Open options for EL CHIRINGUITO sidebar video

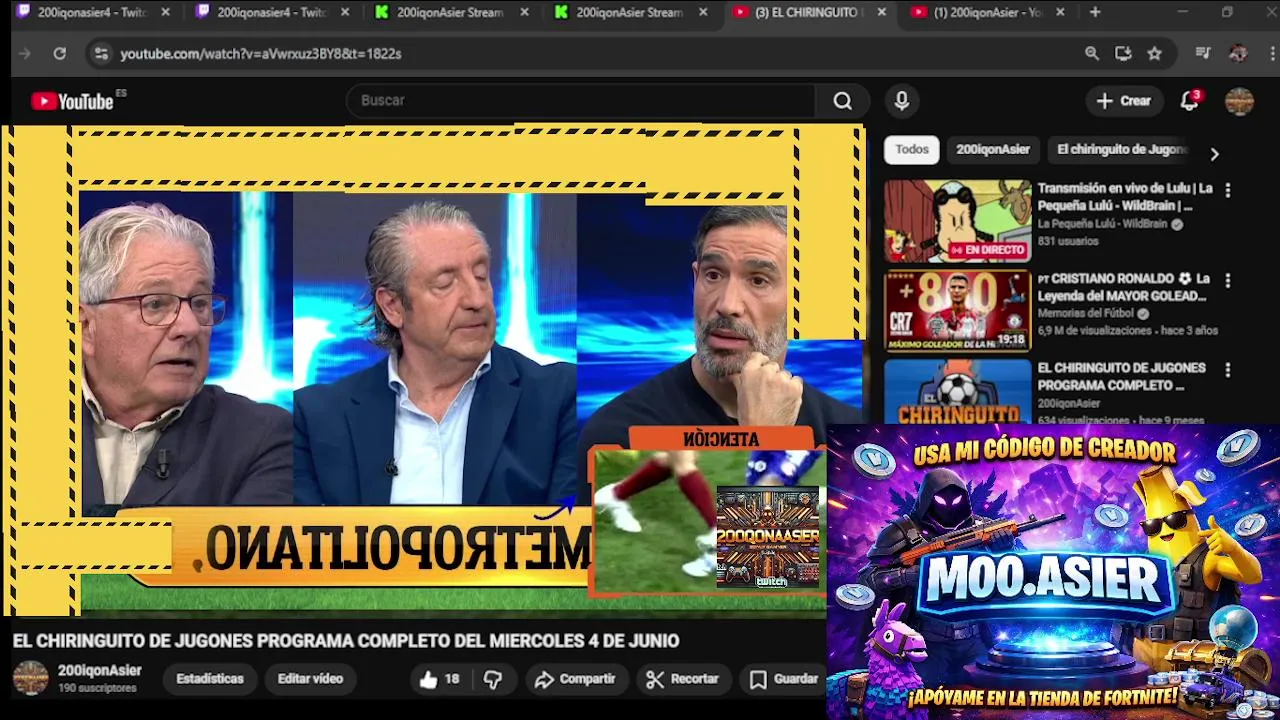tap(1228, 370)
